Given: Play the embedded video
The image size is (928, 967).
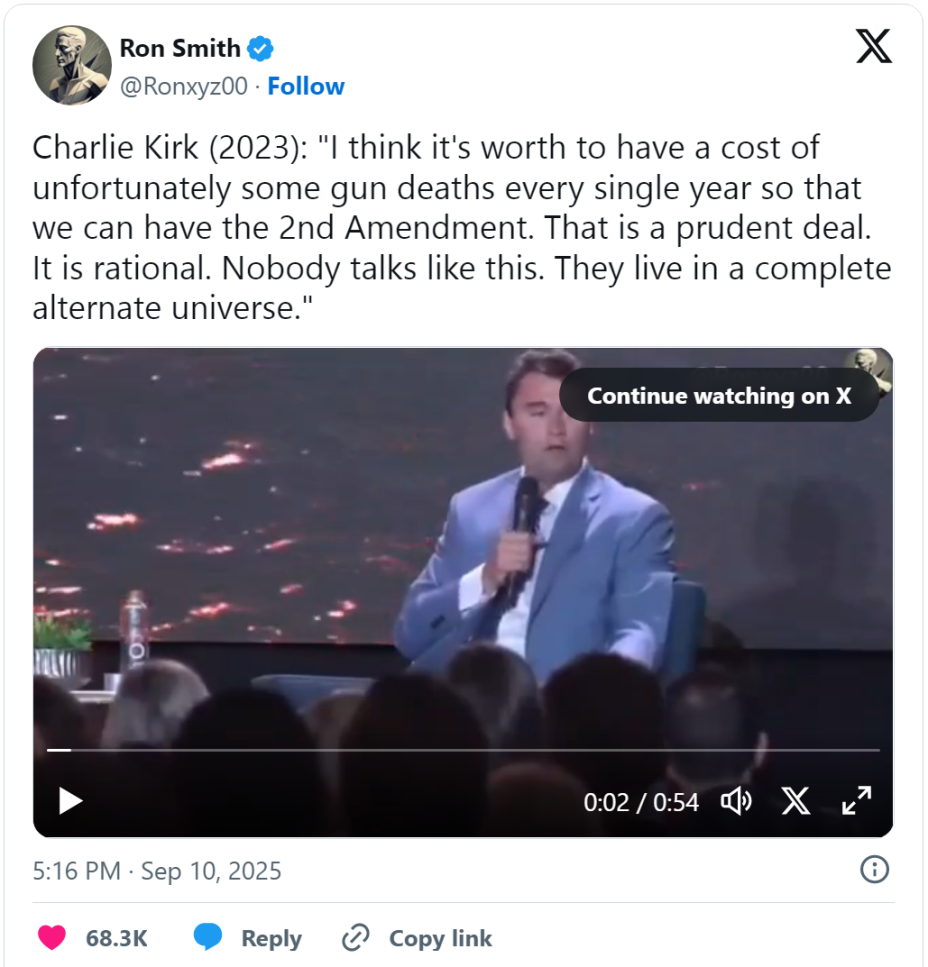Looking at the screenshot, I should tap(70, 801).
